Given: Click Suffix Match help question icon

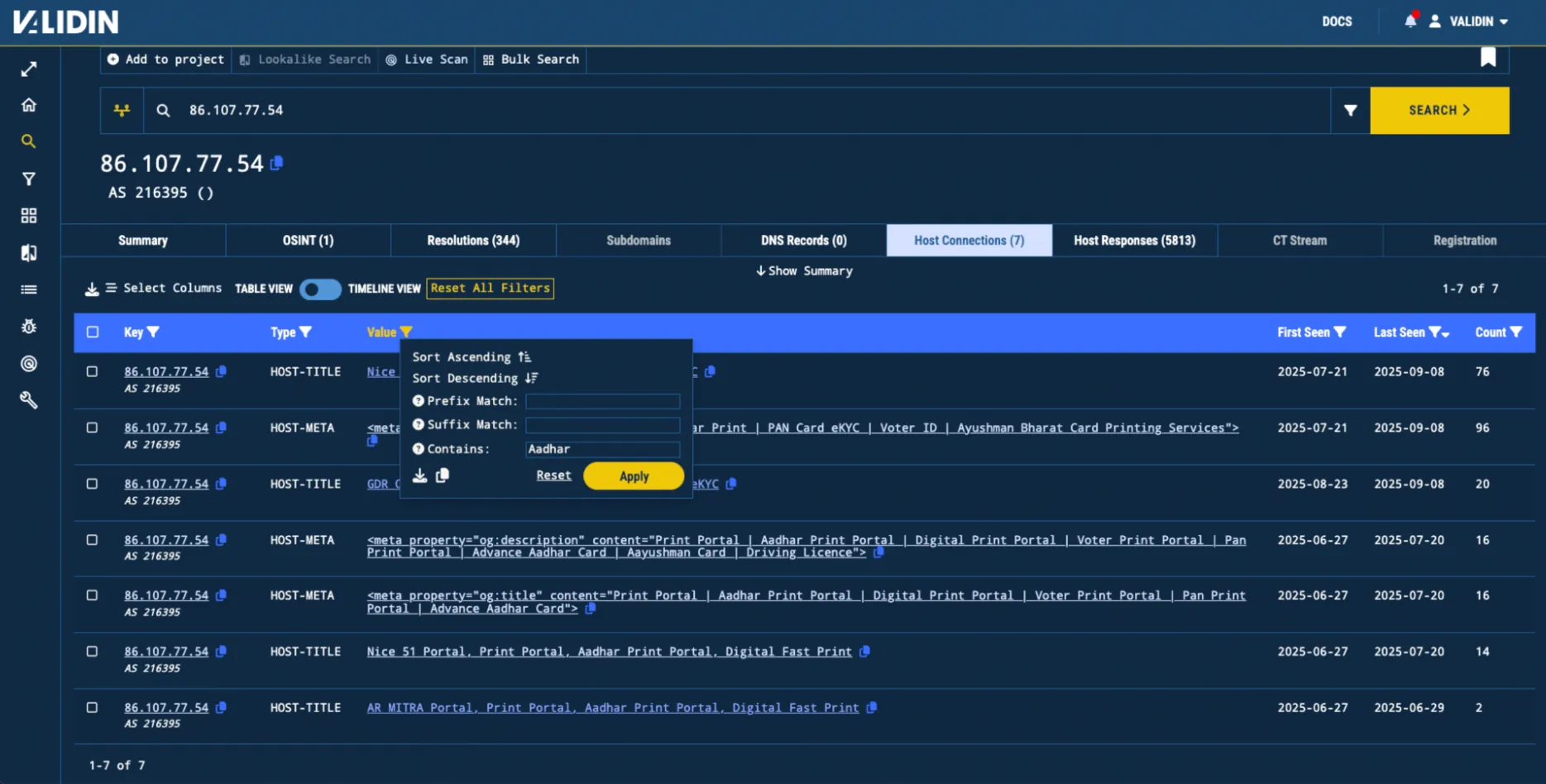Looking at the screenshot, I should pos(419,424).
